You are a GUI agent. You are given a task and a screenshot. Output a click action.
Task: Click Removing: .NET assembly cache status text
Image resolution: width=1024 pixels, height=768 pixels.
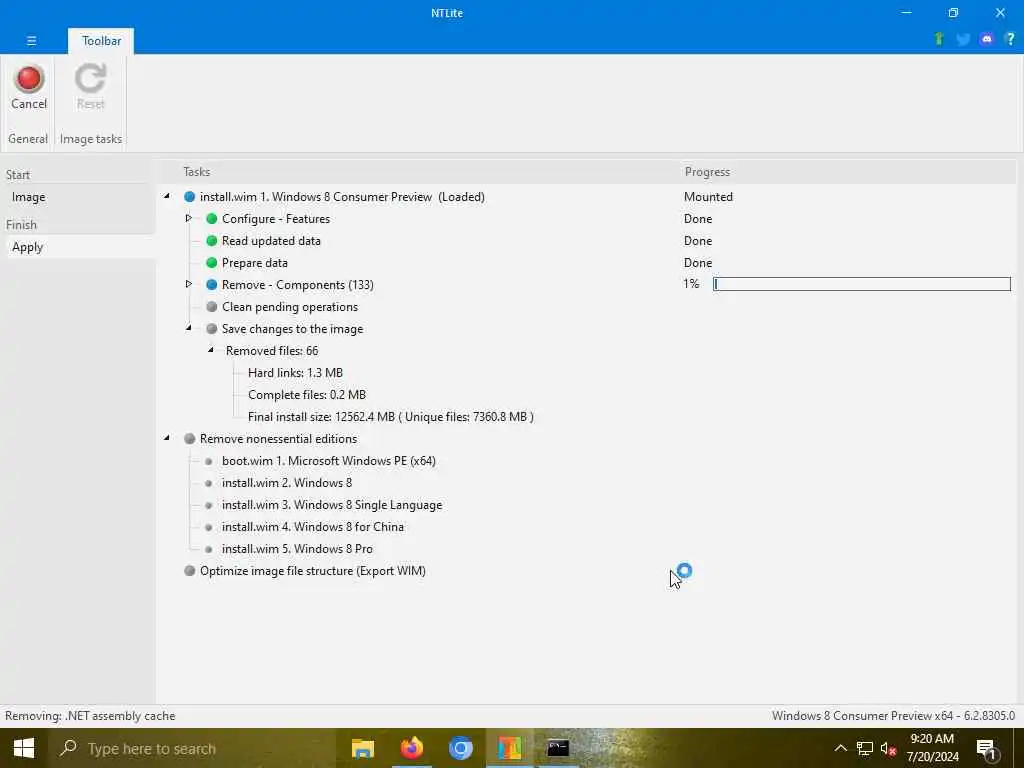[x=90, y=716]
